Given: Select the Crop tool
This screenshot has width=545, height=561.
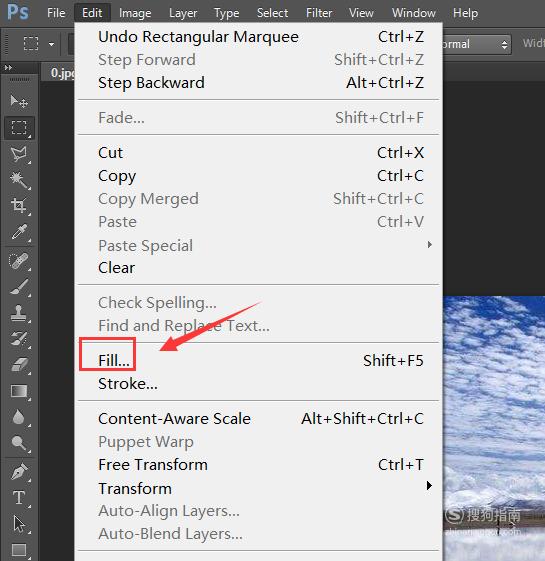Looking at the screenshot, I should coord(19,206).
